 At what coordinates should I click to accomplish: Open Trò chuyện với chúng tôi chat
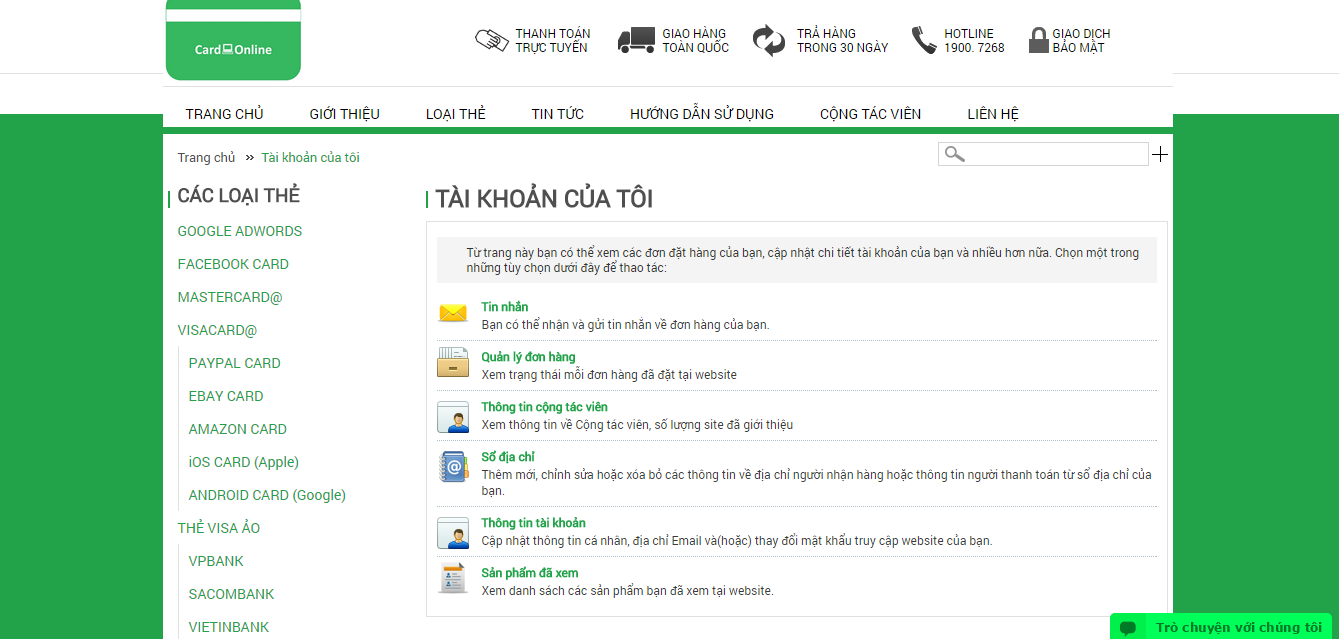coord(1221,627)
